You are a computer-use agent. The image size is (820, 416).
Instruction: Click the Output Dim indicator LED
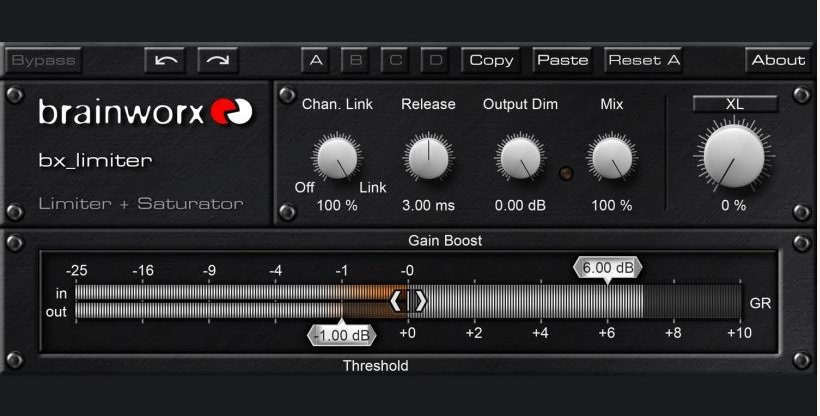click(566, 173)
